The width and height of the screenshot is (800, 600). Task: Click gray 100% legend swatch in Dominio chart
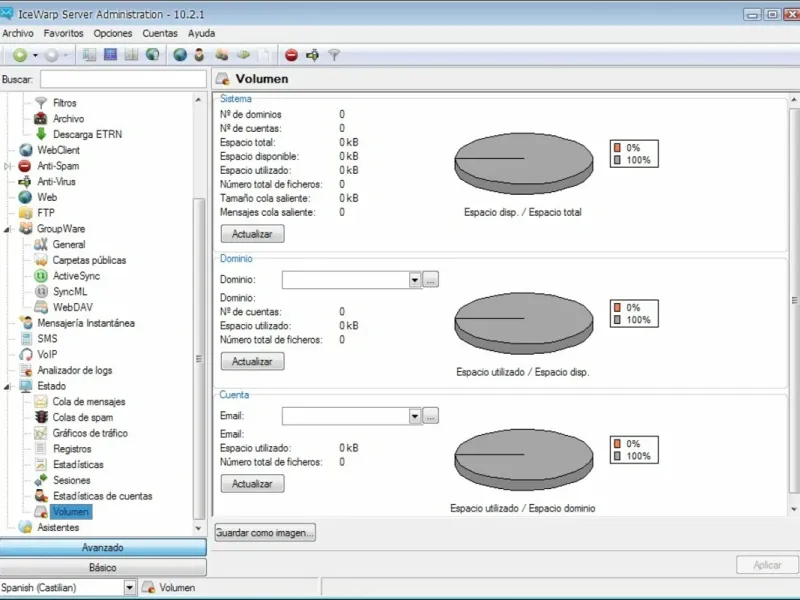click(x=617, y=320)
